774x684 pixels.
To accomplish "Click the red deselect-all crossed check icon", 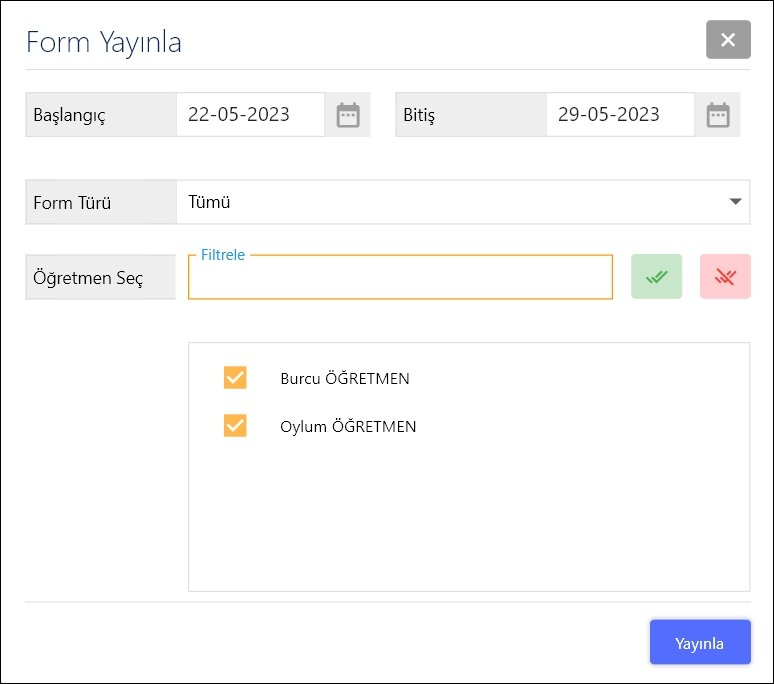I will coord(725,277).
